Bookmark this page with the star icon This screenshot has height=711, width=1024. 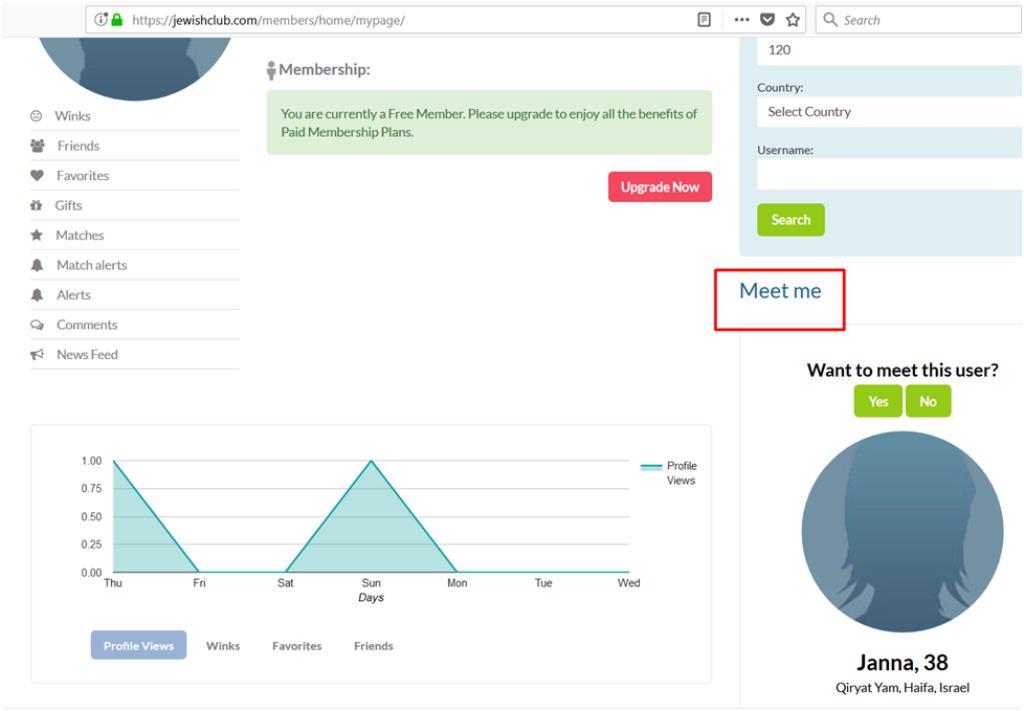[793, 20]
